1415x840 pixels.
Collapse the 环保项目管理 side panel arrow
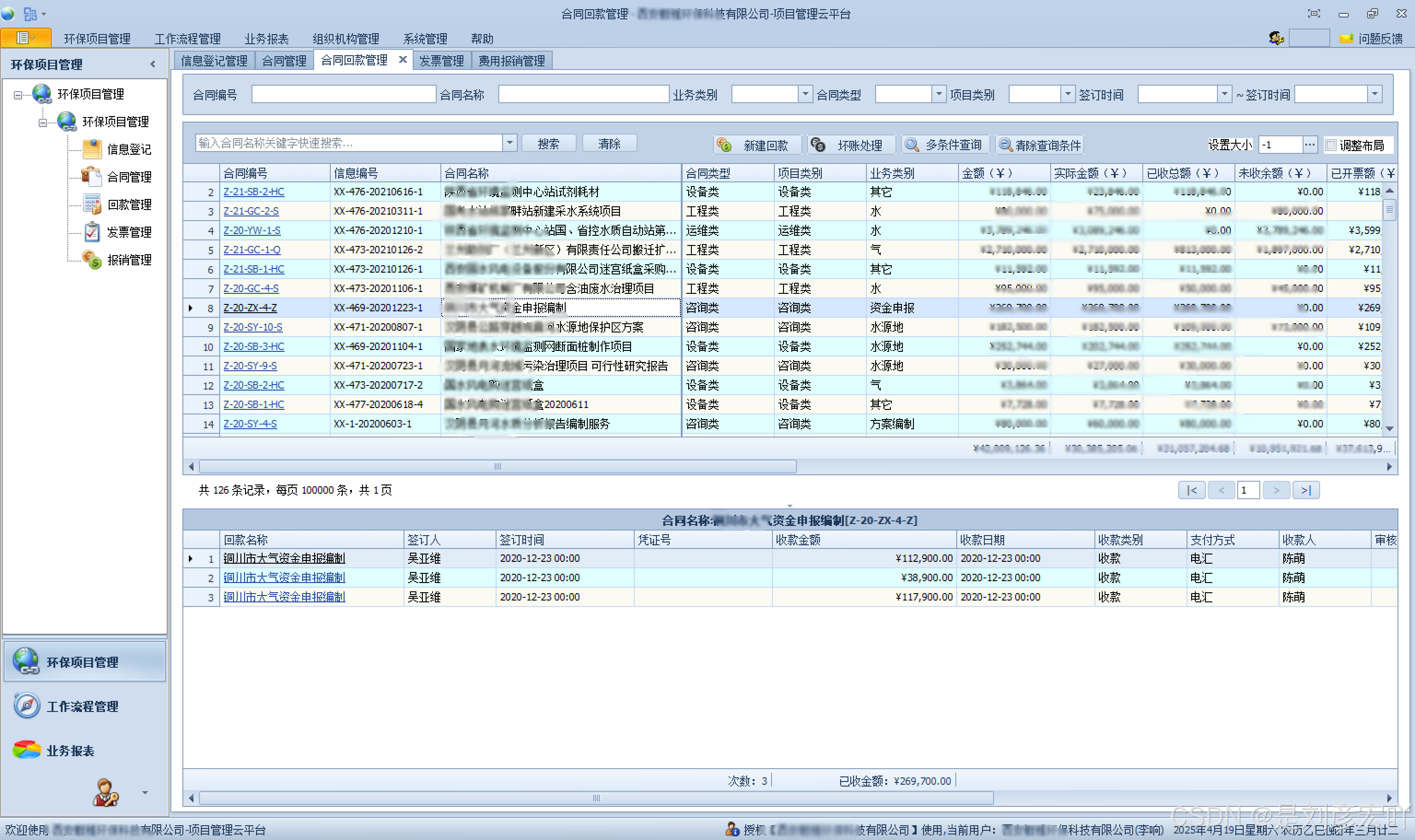click(153, 64)
